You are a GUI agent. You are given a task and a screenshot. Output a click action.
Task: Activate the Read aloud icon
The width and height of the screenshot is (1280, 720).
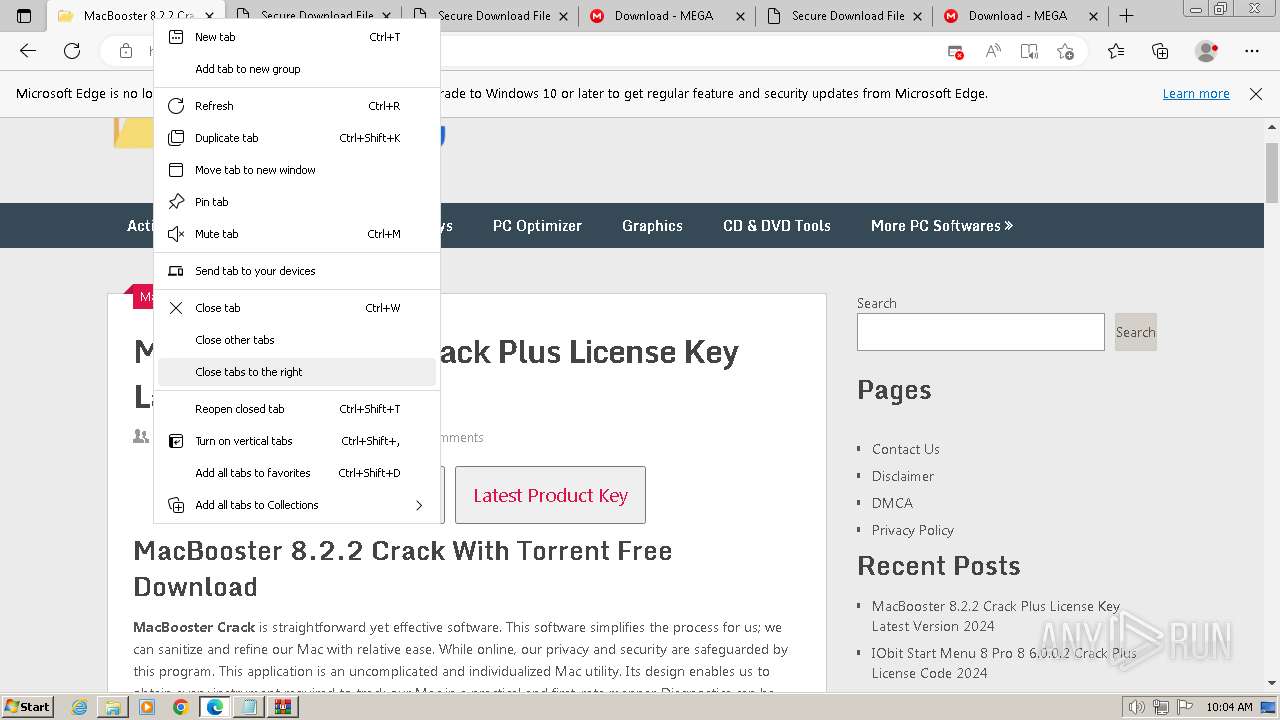click(x=993, y=52)
